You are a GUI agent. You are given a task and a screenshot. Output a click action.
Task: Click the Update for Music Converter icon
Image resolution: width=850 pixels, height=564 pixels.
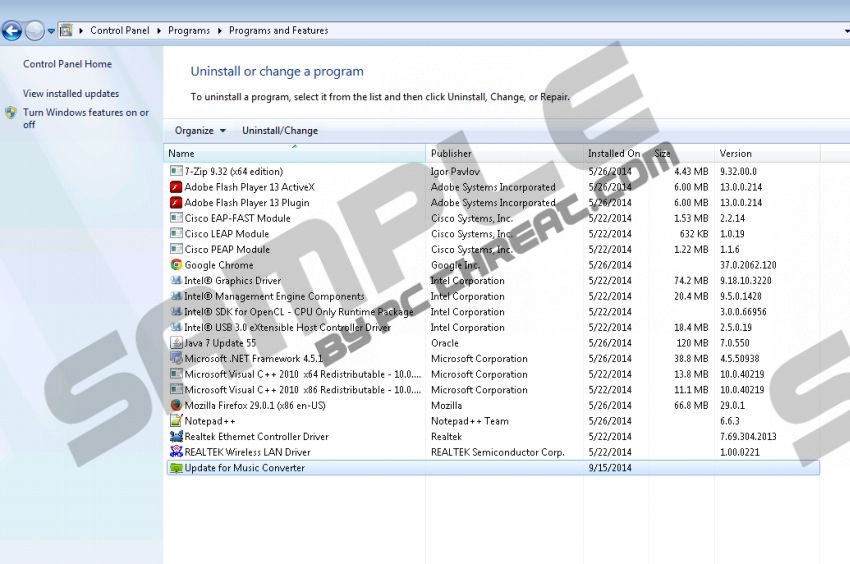point(176,468)
